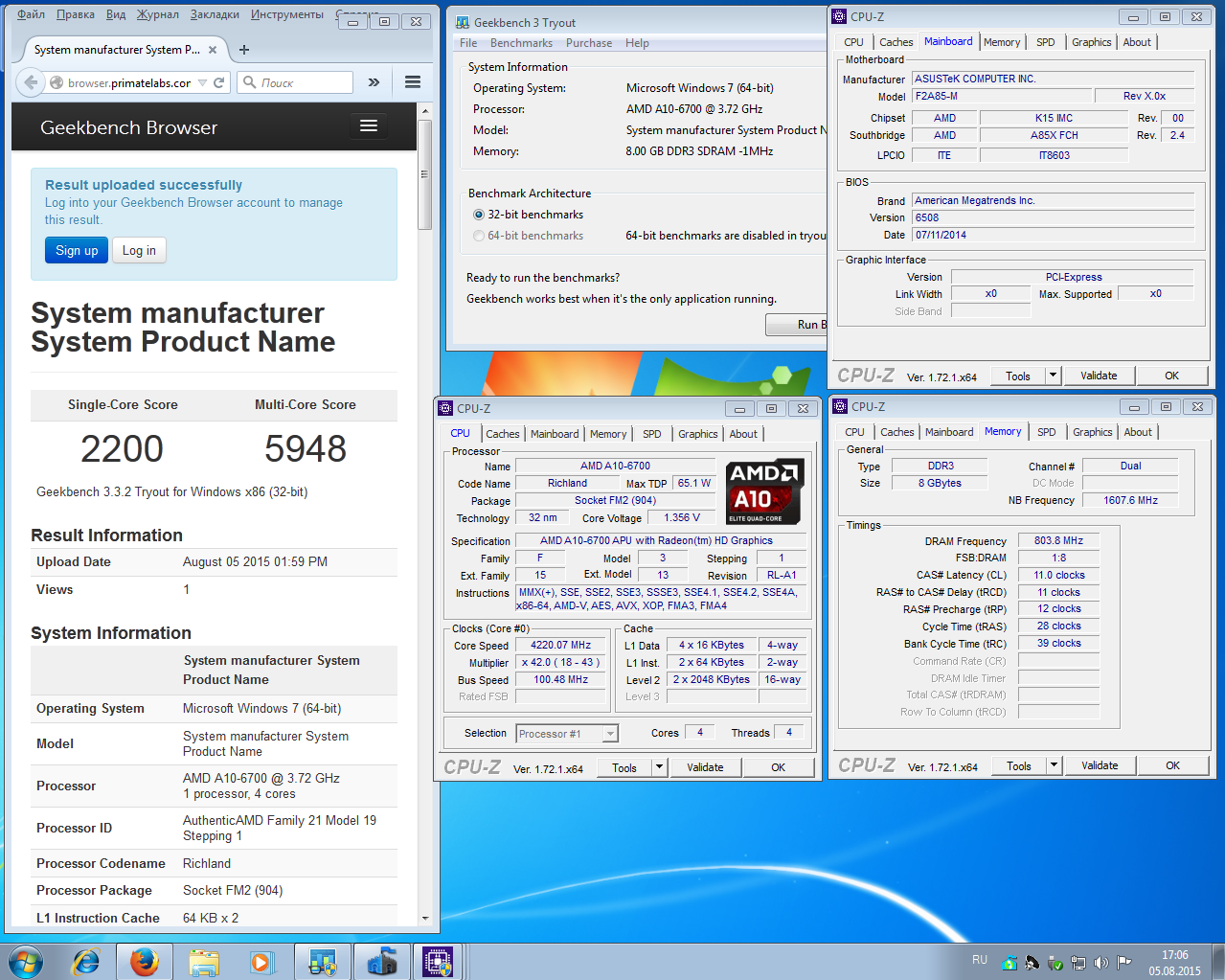Click the network tray icon
The image size is (1225, 980).
pyautogui.click(x=1078, y=963)
